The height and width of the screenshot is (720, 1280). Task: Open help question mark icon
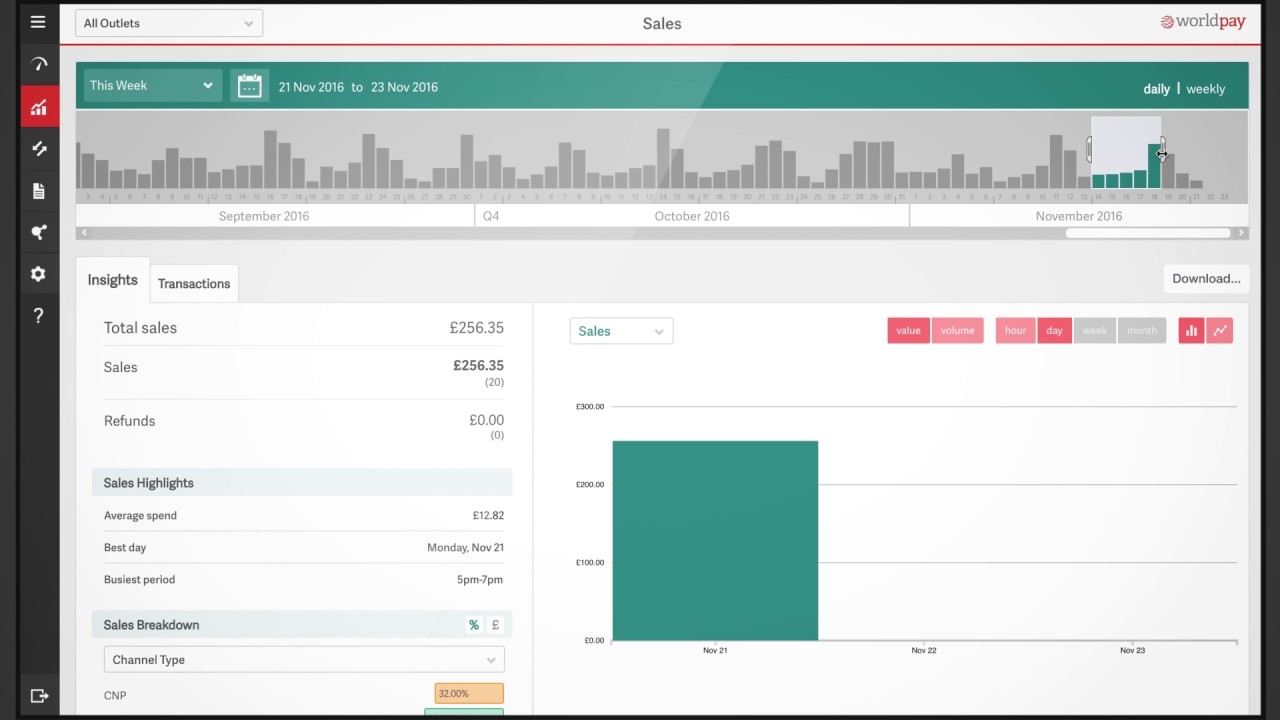click(x=39, y=316)
